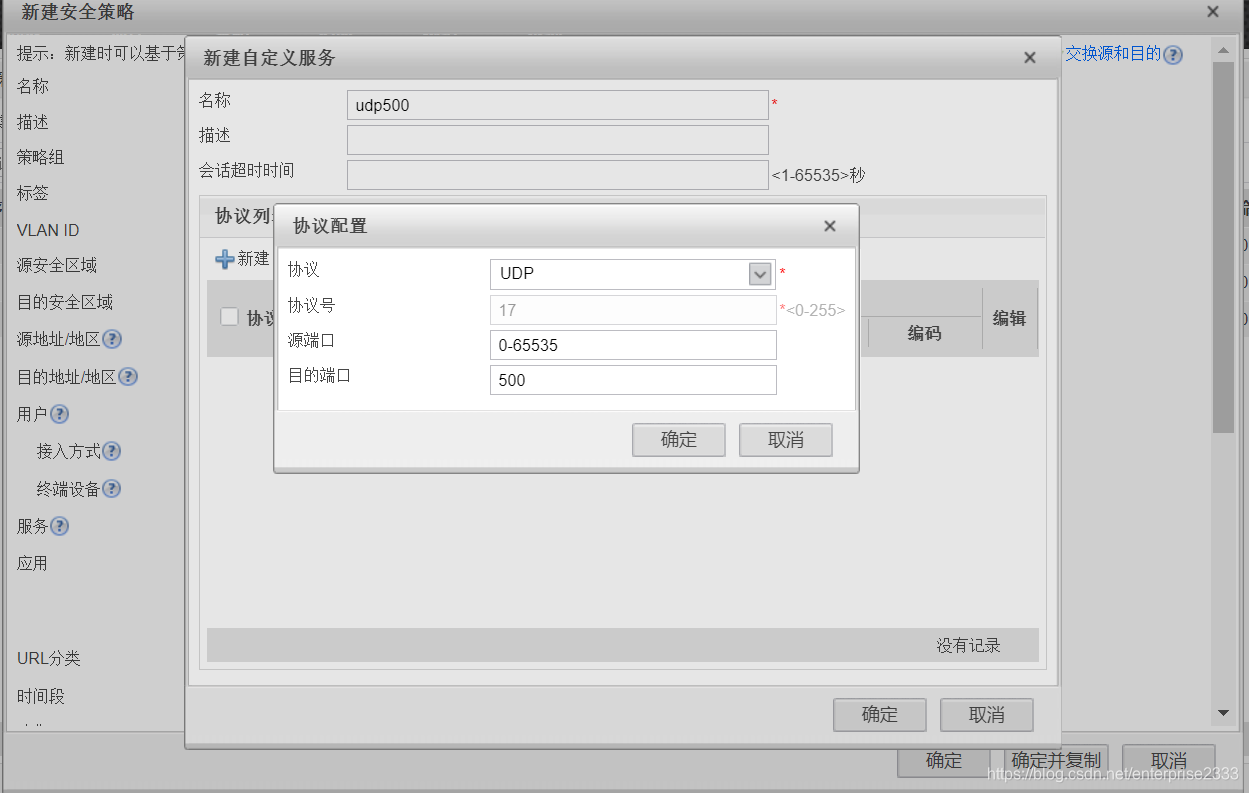Viewport: 1249px width, 793px height.
Task: Click the VLAN ID label
Action: (48, 230)
